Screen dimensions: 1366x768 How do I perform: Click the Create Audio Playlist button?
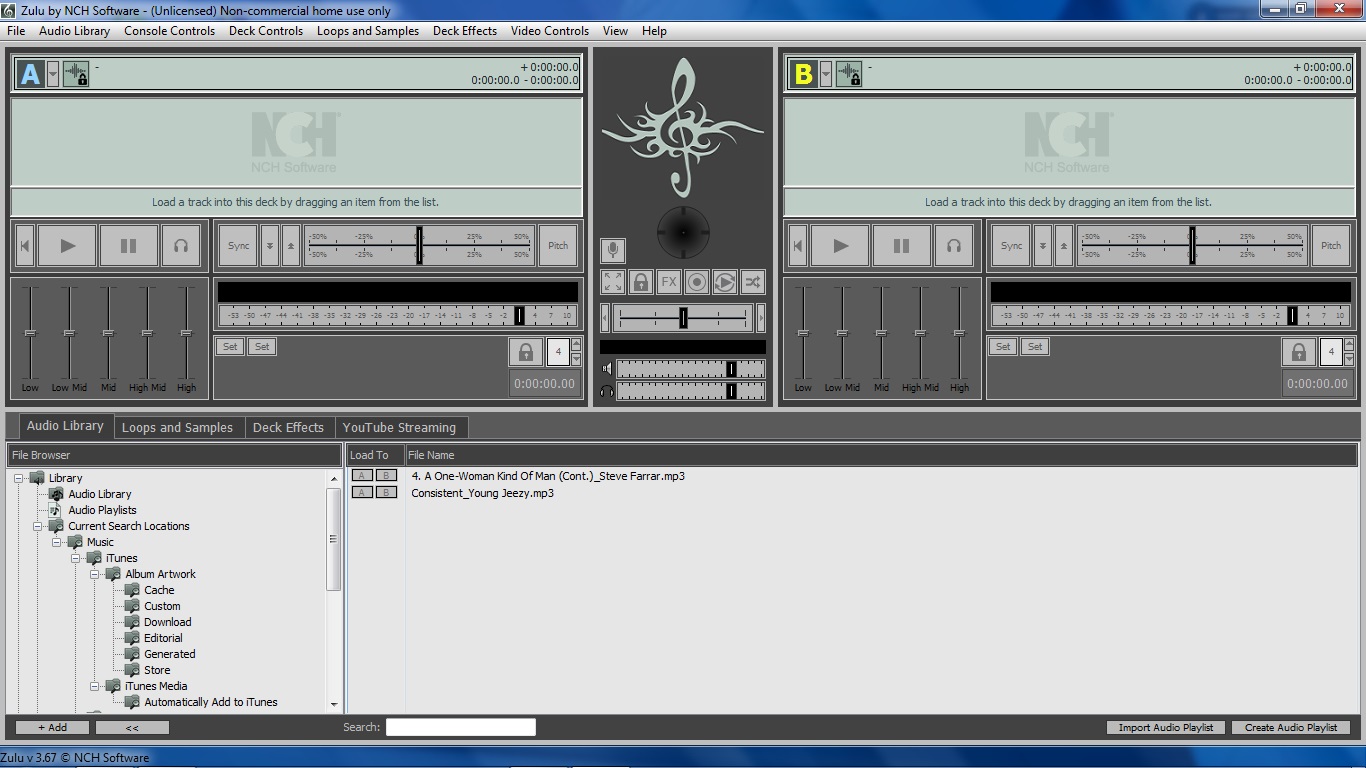(1291, 727)
